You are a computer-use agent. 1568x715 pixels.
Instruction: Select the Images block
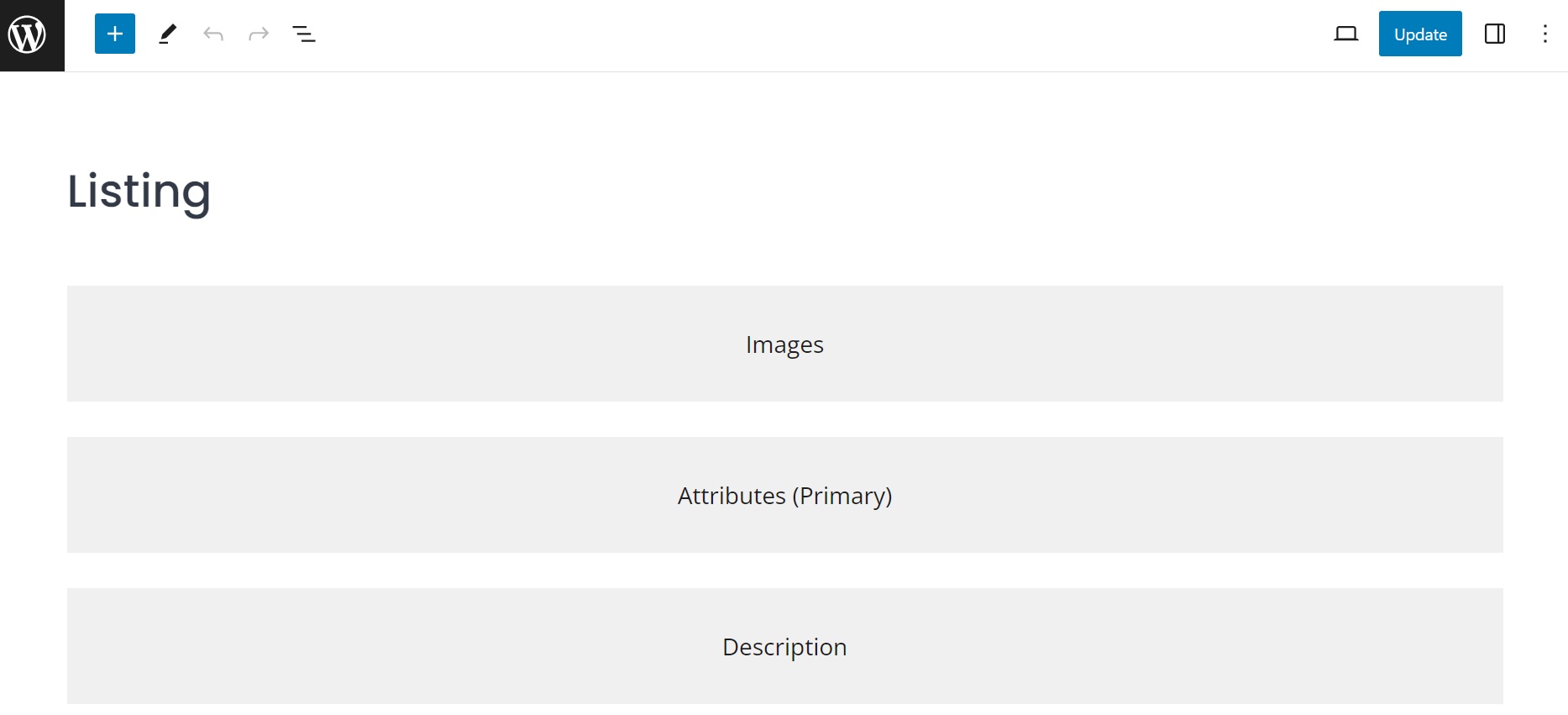[x=785, y=344]
